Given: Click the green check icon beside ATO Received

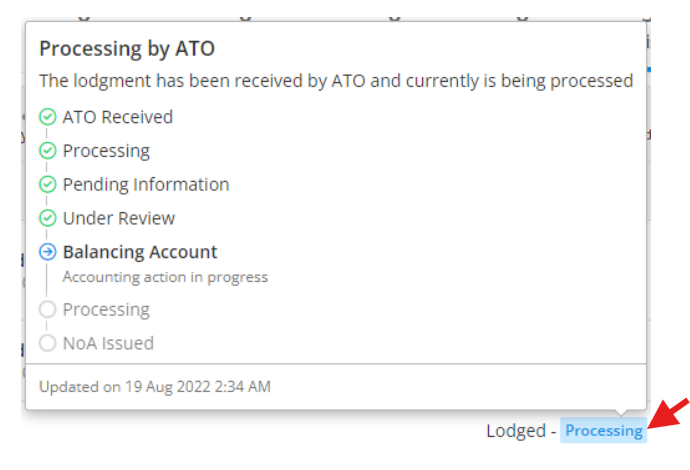Looking at the screenshot, I should click(48, 117).
